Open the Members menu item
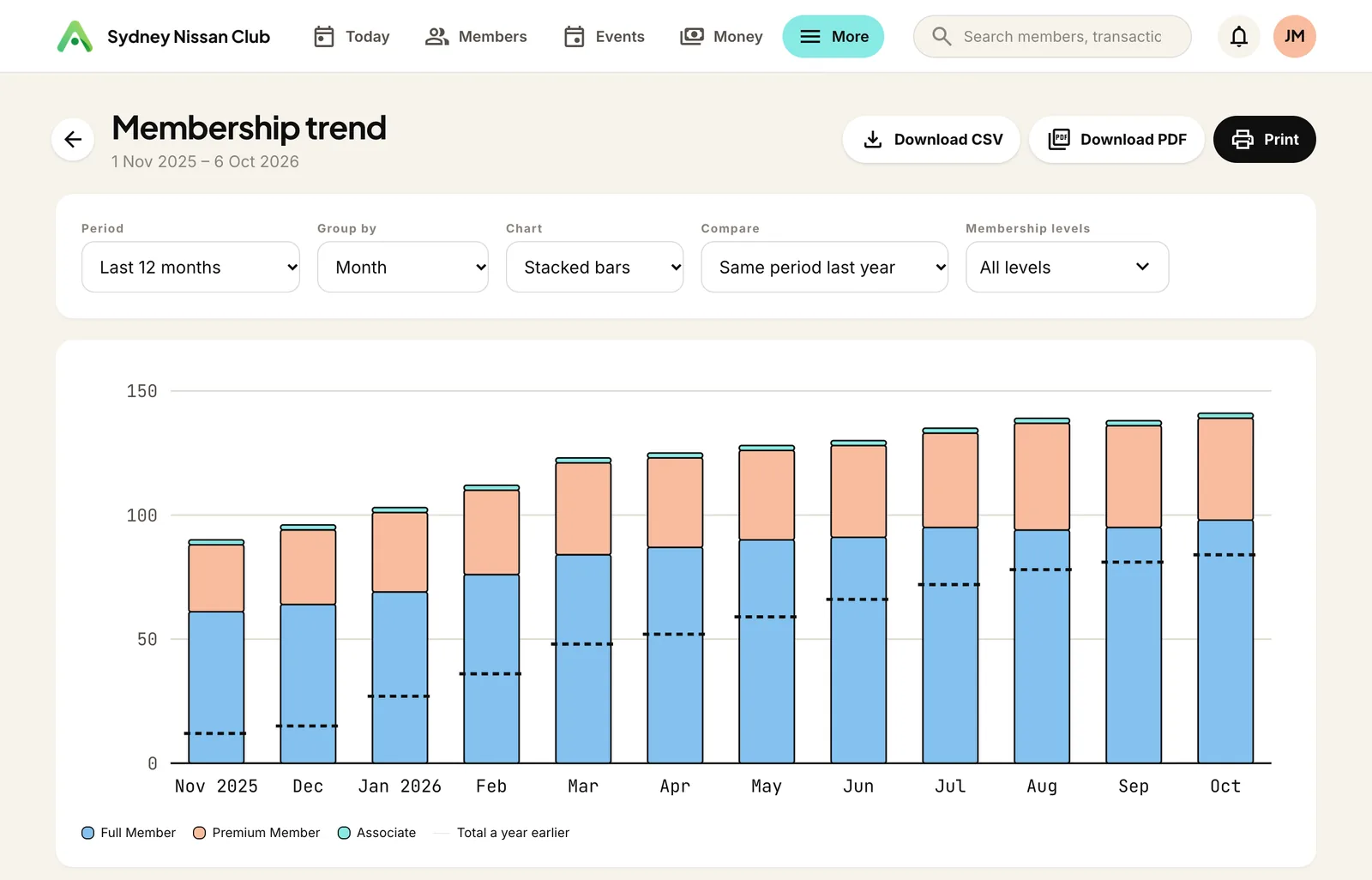This screenshot has width=1372, height=880. tap(476, 37)
